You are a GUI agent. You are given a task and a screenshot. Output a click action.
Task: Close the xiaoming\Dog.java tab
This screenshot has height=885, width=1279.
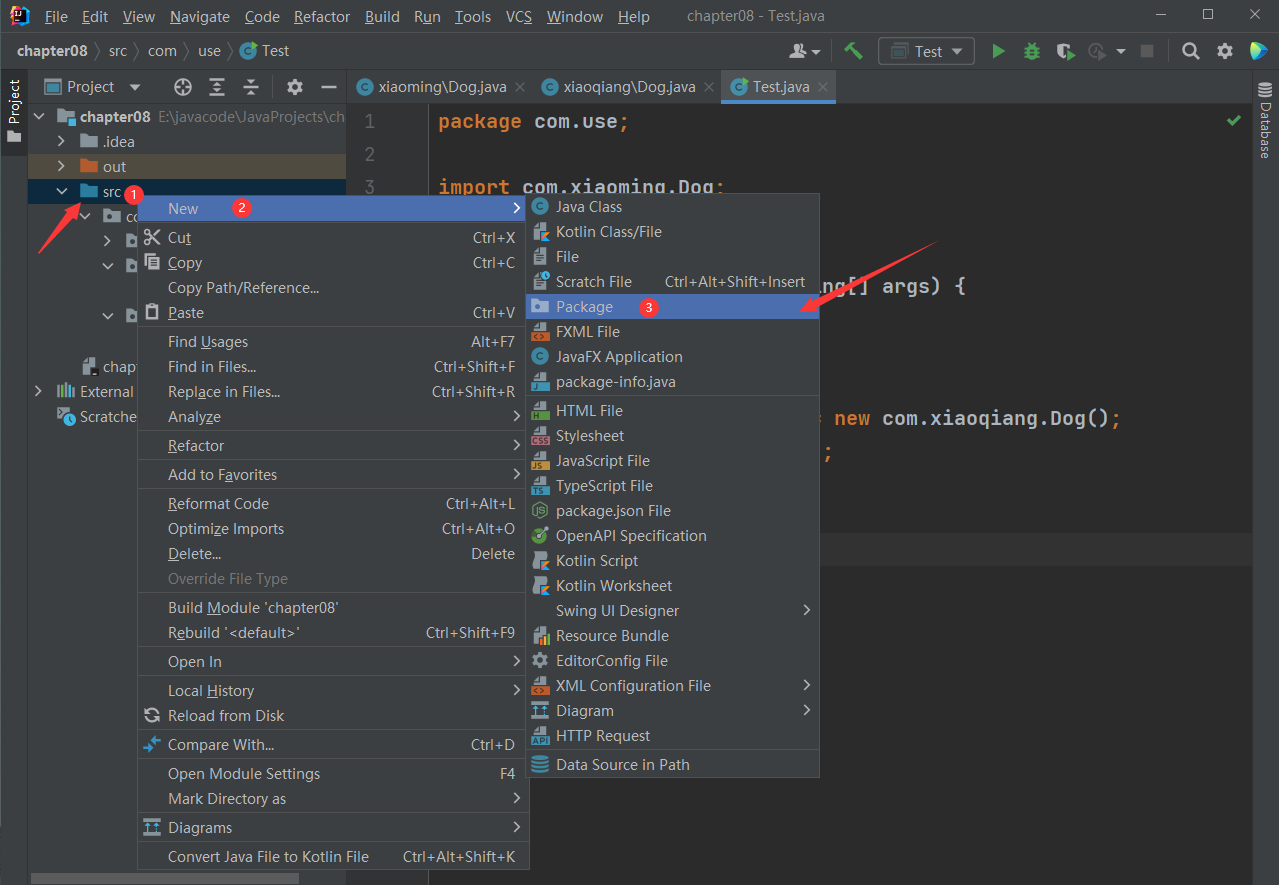point(520,87)
